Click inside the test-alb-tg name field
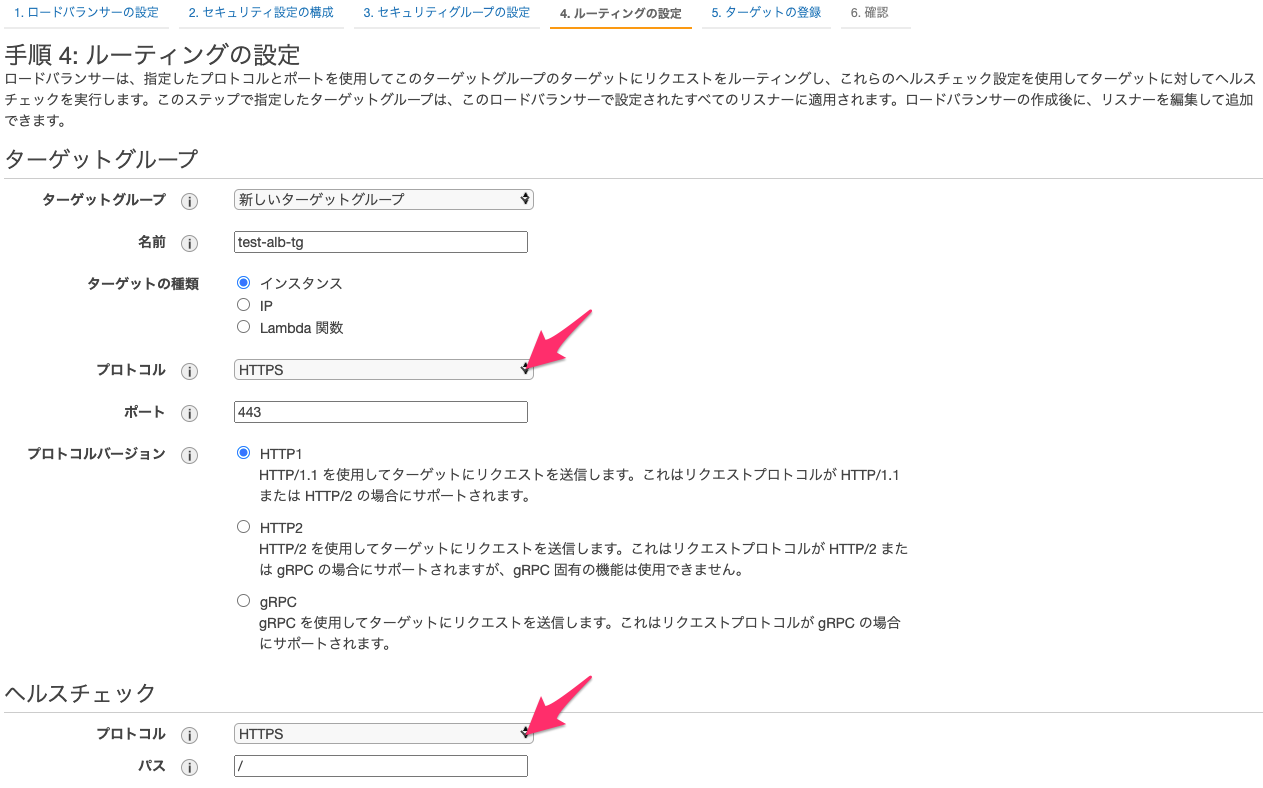Screen dimensions: 1263x788 point(380,241)
